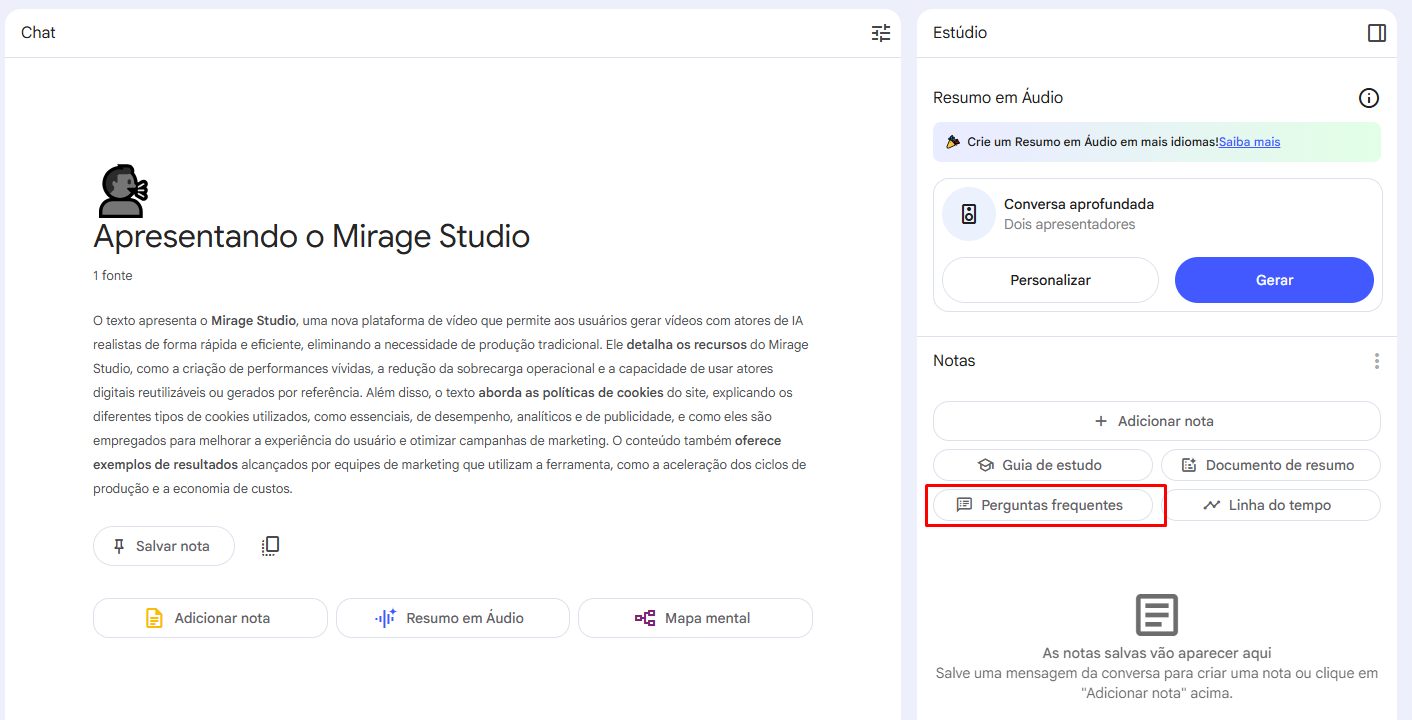The height and width of the screenshot is (720, 1412).
Task: Click 'Dois apresentadores' subtitle
Action: 1070,224
